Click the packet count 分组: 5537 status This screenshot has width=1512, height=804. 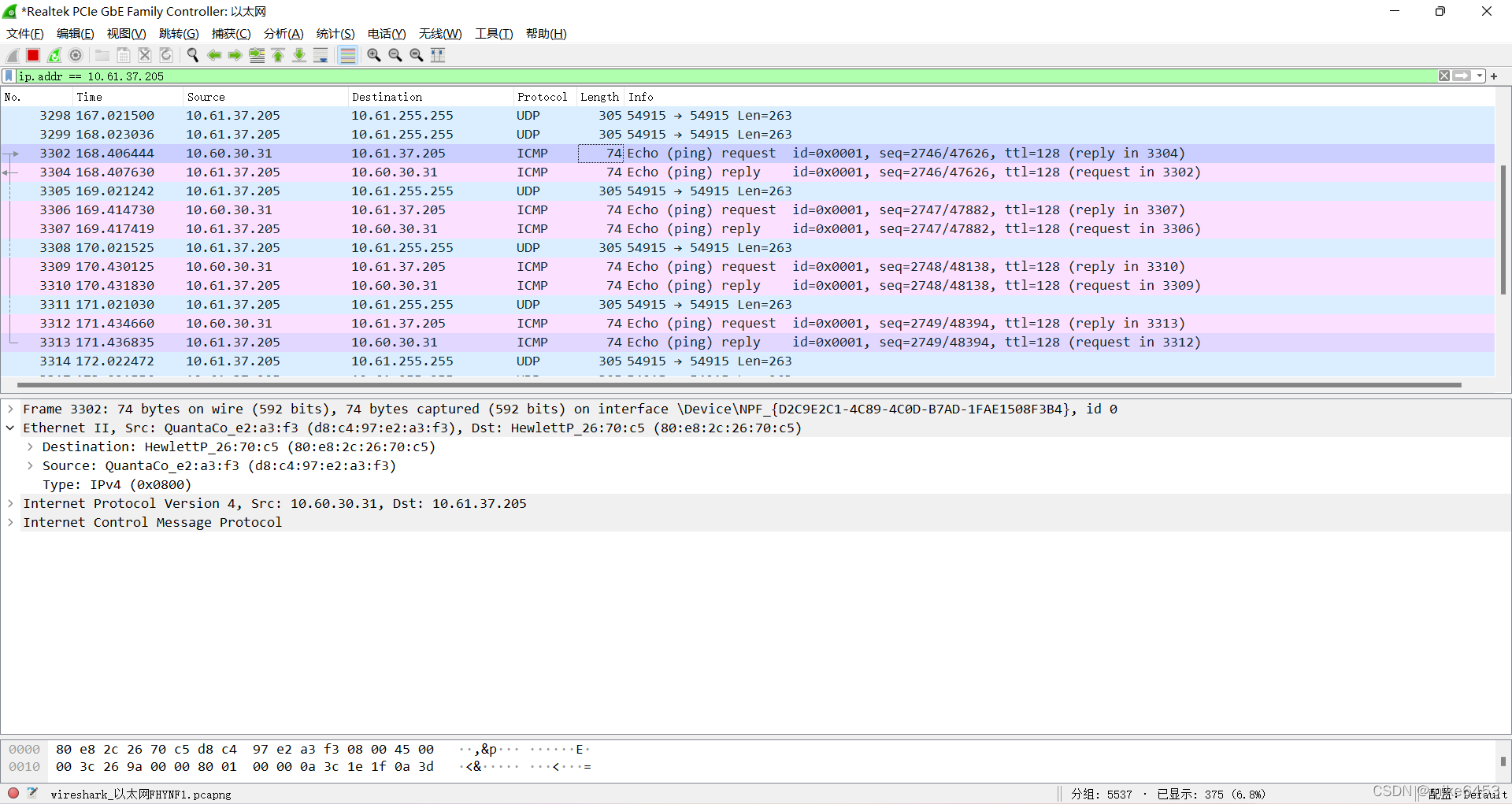point(1101,795)
